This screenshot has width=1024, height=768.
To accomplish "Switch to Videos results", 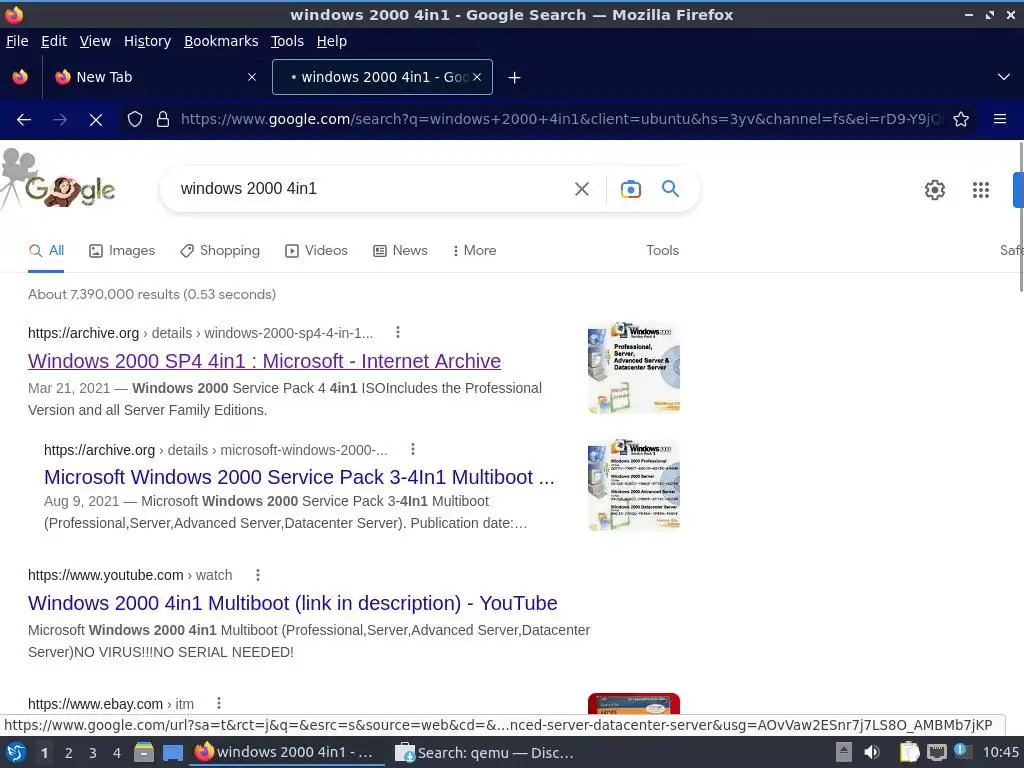I will pyautogui.click(x=317, y=251).
